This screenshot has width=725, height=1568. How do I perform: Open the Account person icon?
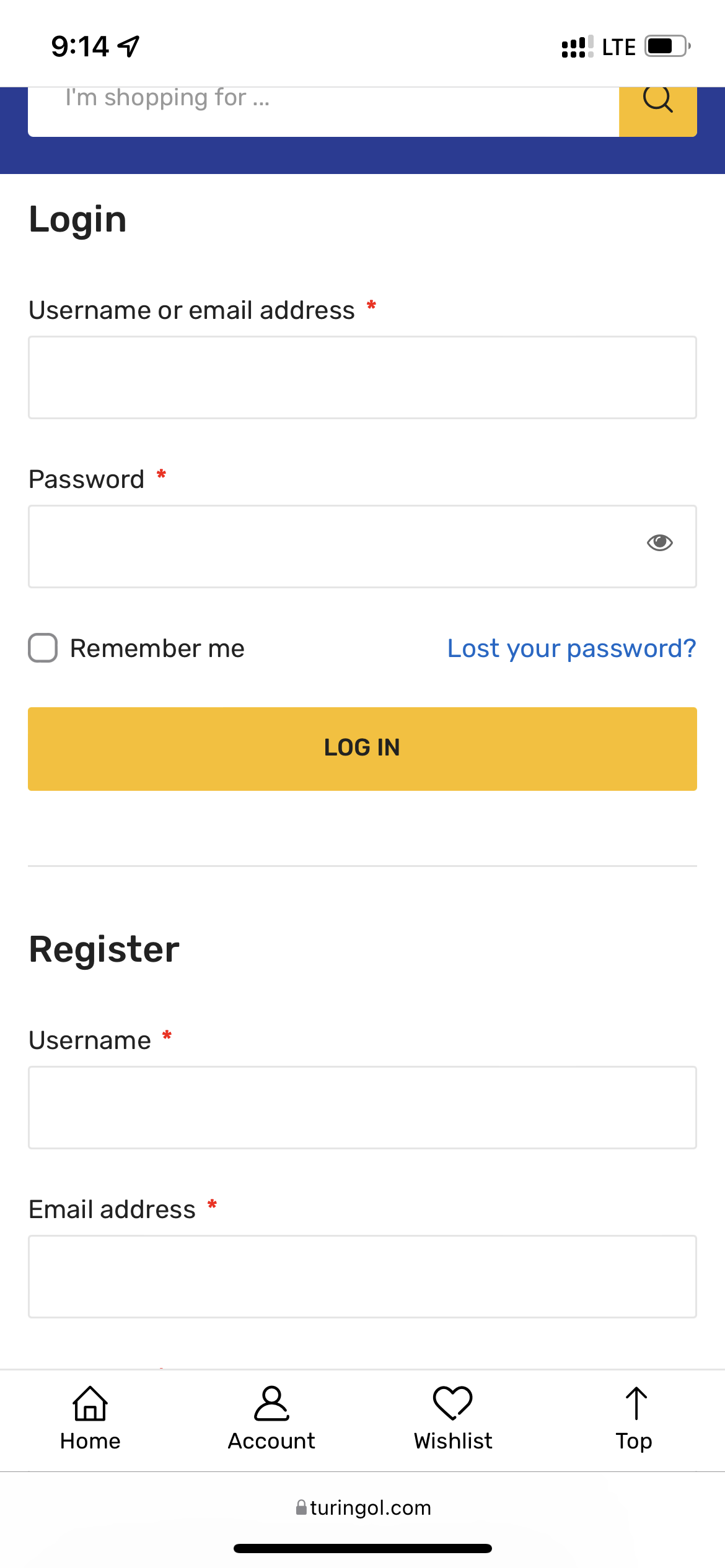(271, 1403)
